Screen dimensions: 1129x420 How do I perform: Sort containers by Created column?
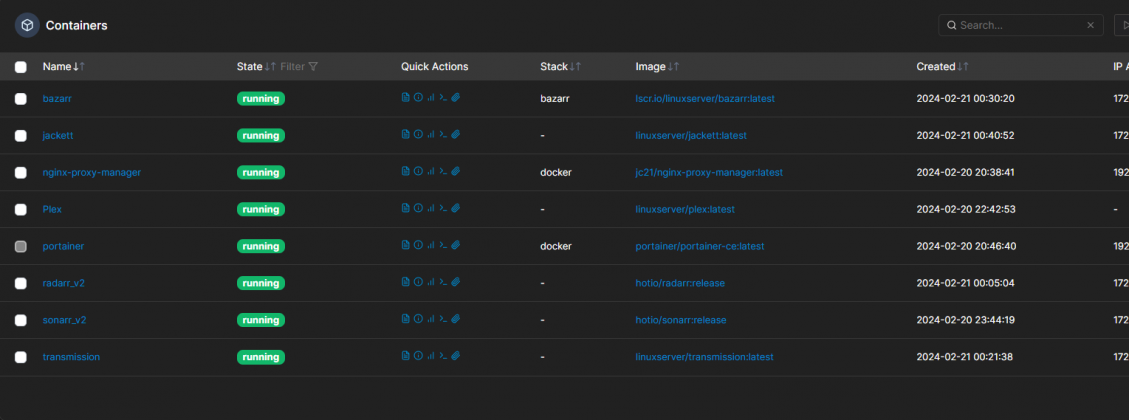942,66
